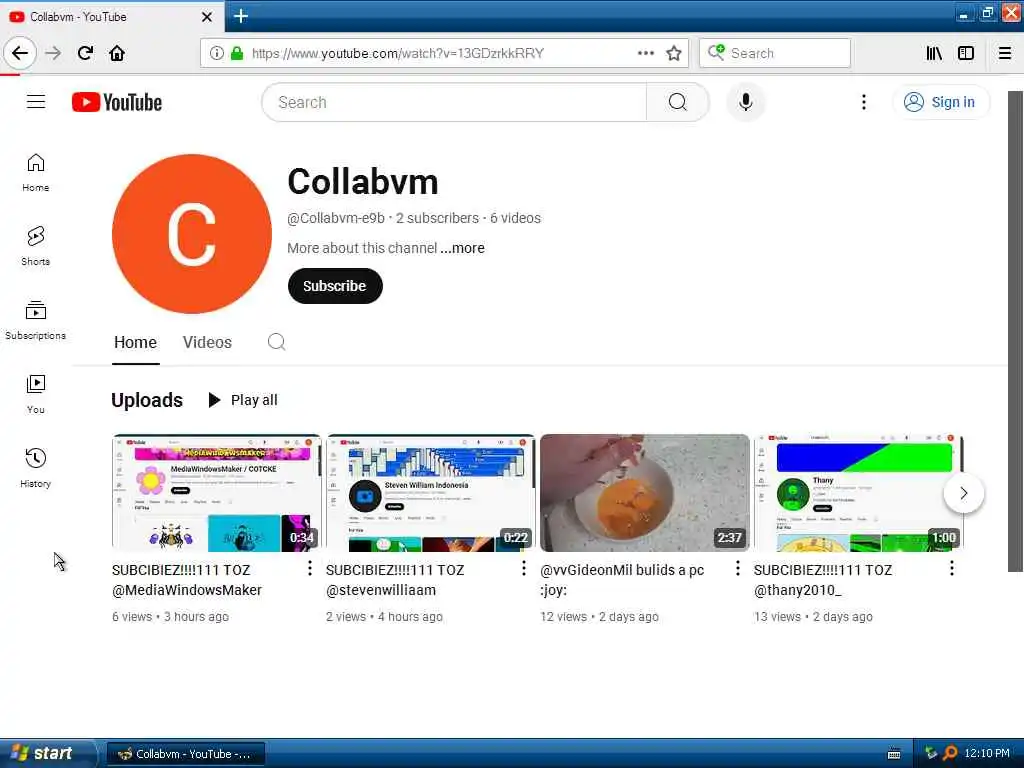This screenshot has width=1024, height=768.
Task: Open the Firefox hamburger menu
Action: 1005,53
